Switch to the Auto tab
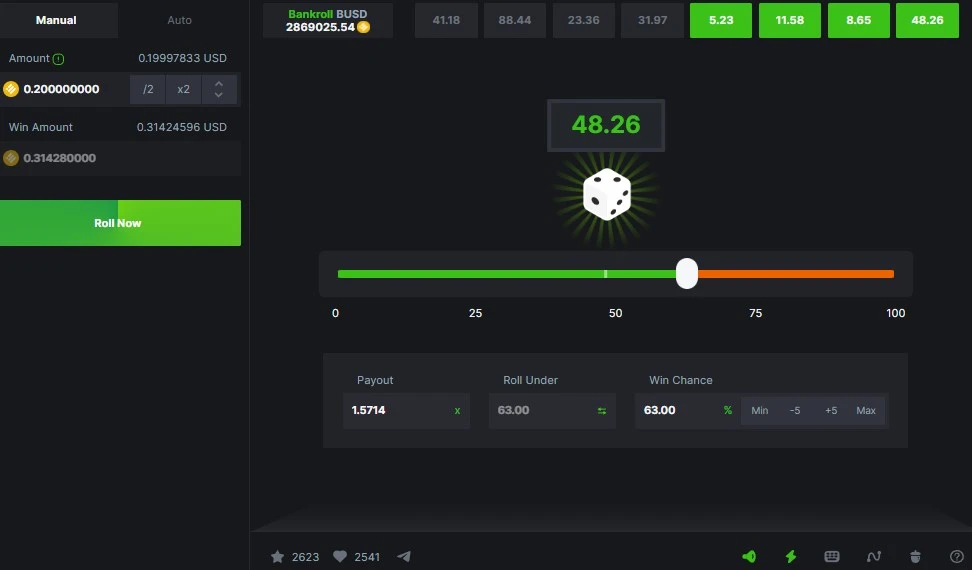972x570 pixels. (x=179, y=20)
